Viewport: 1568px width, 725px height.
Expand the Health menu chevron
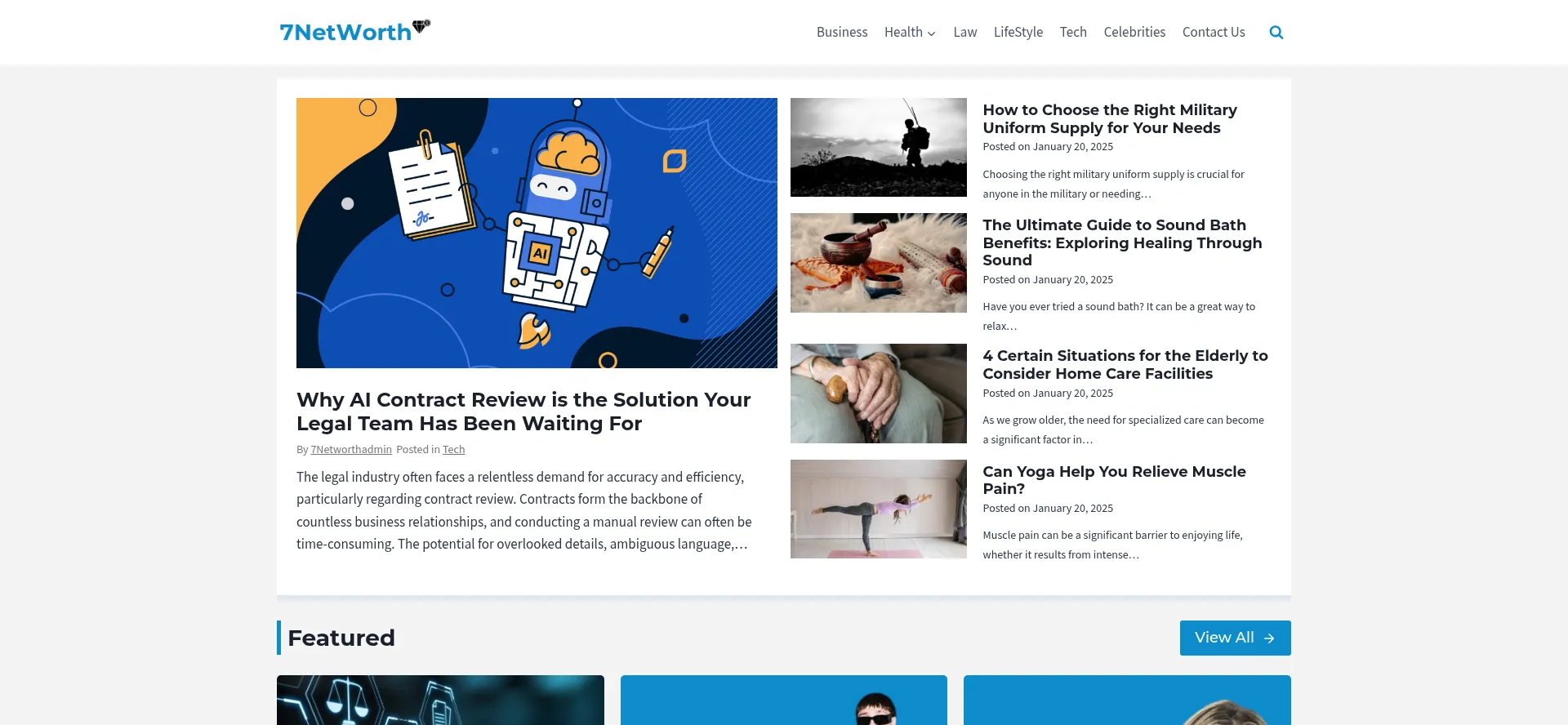point(931,33)
